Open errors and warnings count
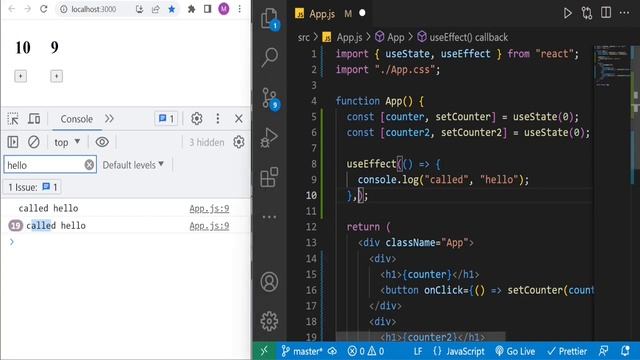The height and width of the screenshot is (360, 640). tap(366, 351)
